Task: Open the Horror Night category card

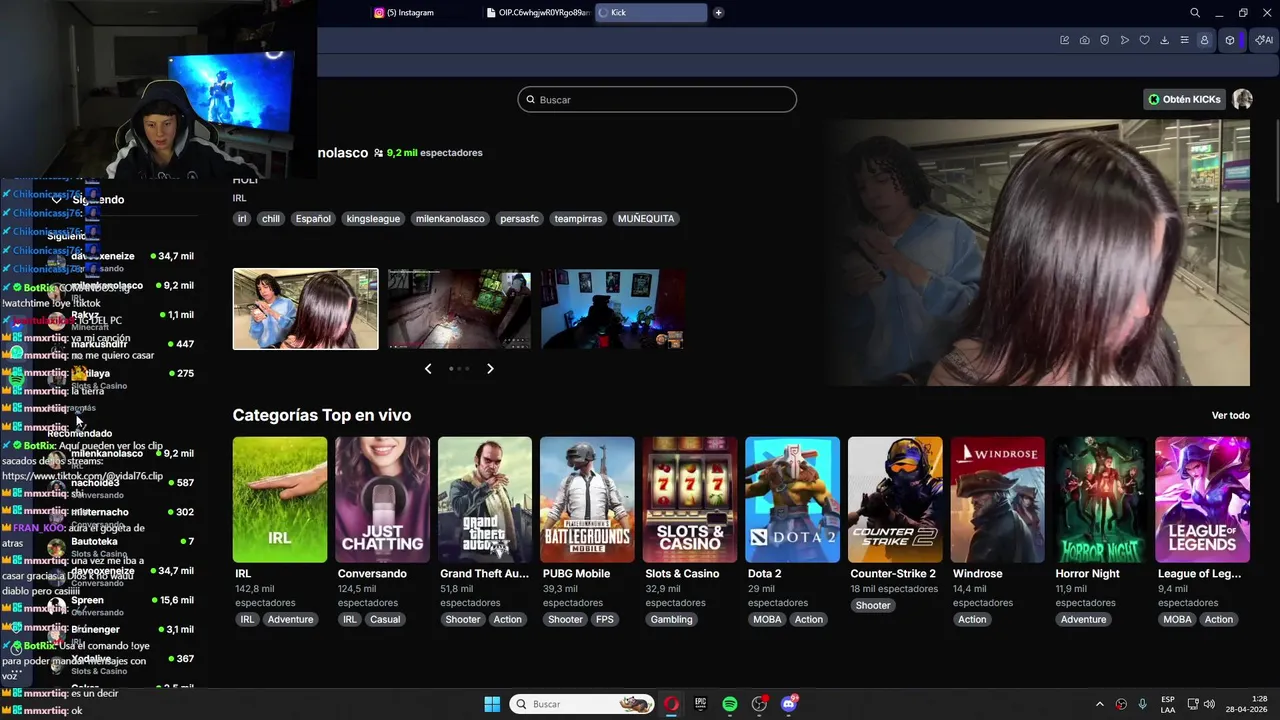Action: (1100, 499)
